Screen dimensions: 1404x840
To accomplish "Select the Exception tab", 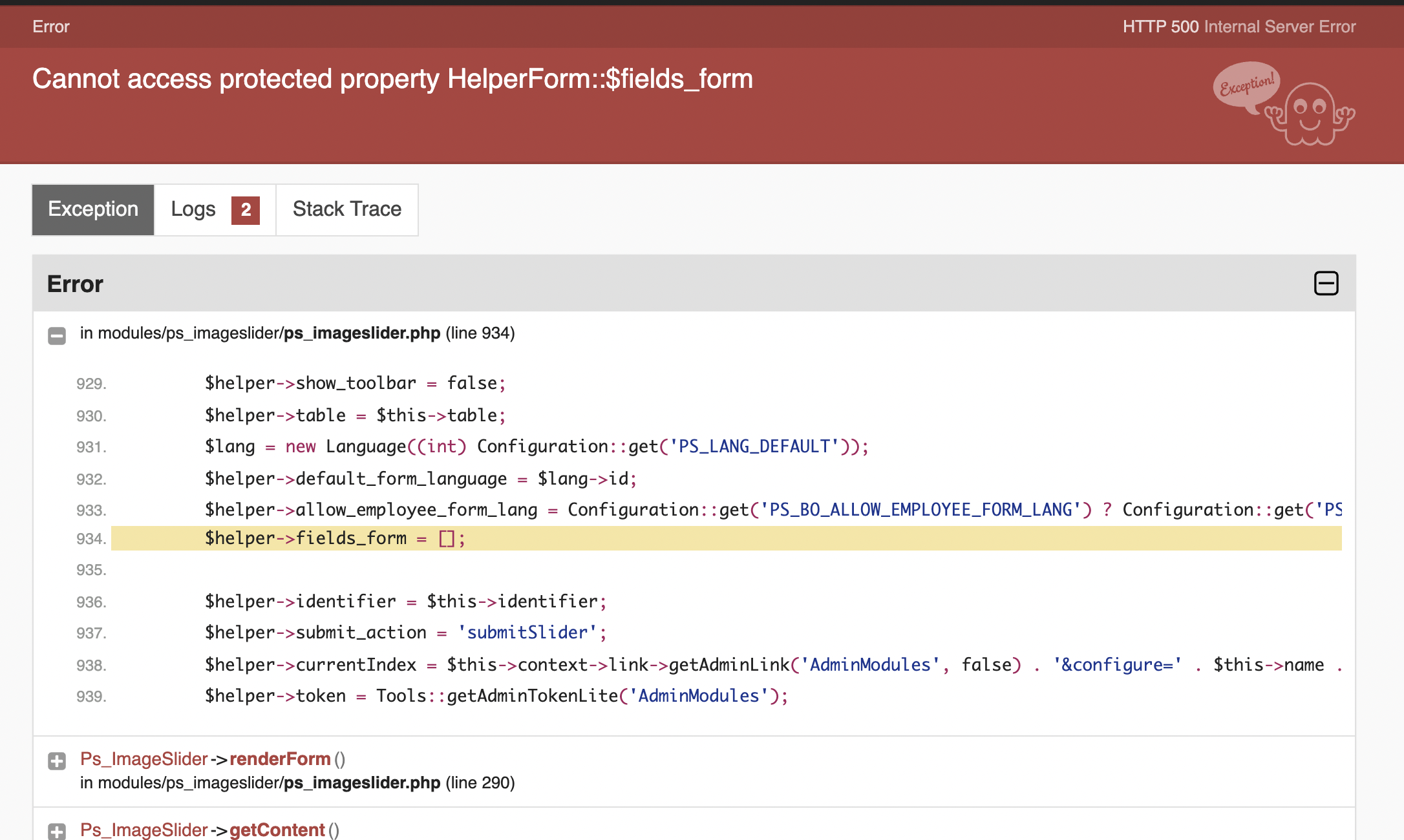I will (92, 209).
